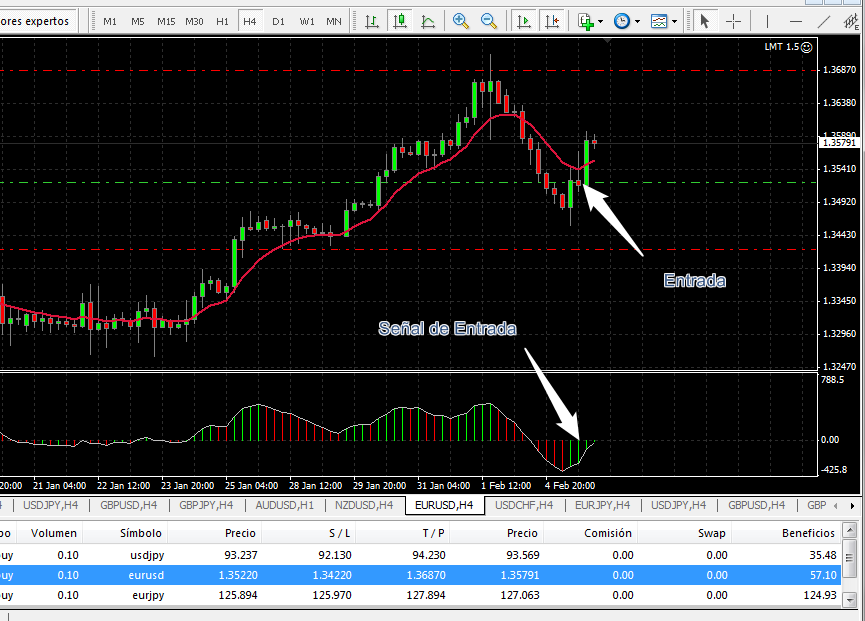Screen dimensions: 865x621
Task: Sort orders by T / P column
Action: point(434,533)
